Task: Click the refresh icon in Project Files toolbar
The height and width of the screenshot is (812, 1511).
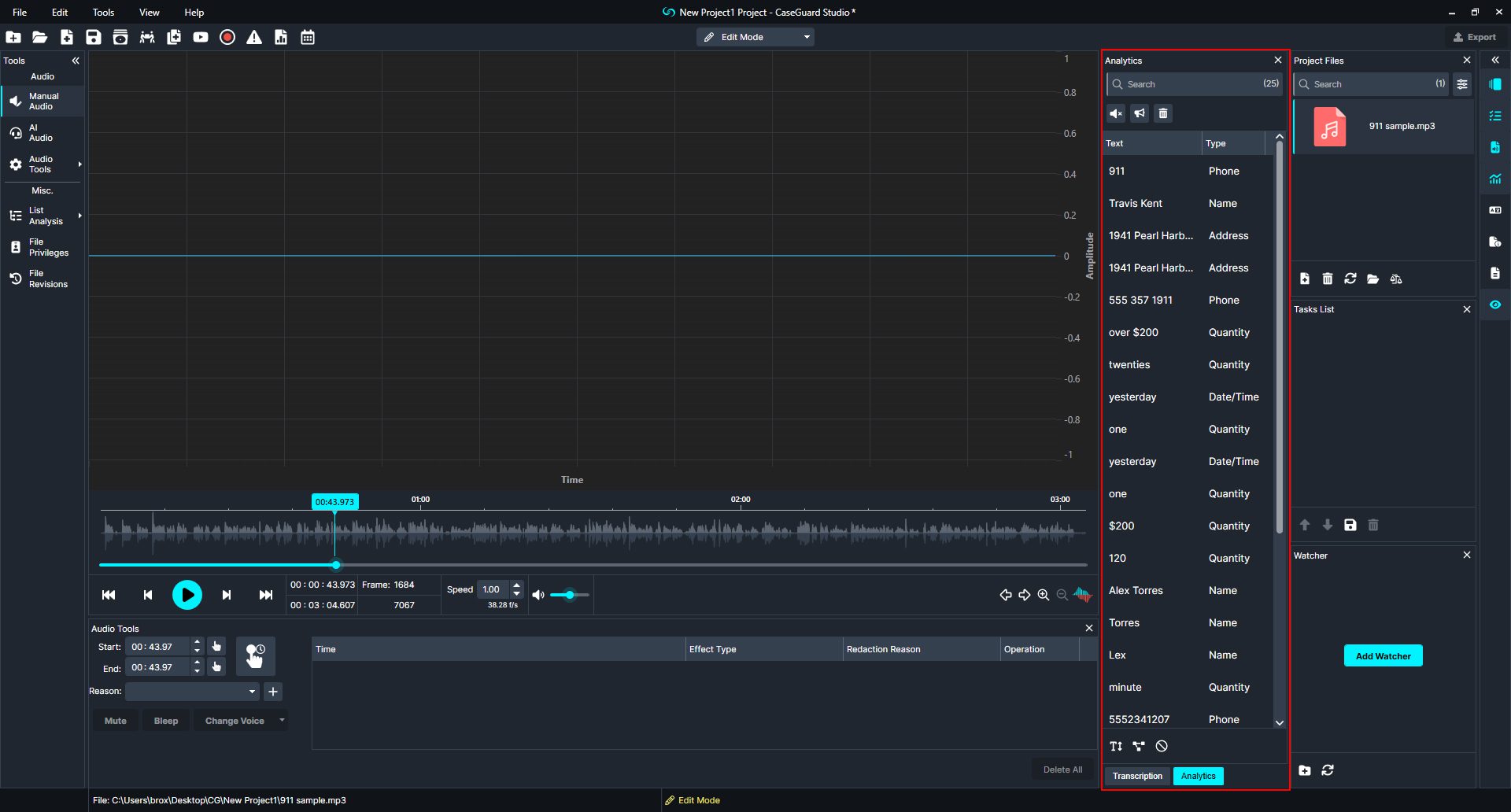Action: pyautogui.click(x=1350, y=279)
